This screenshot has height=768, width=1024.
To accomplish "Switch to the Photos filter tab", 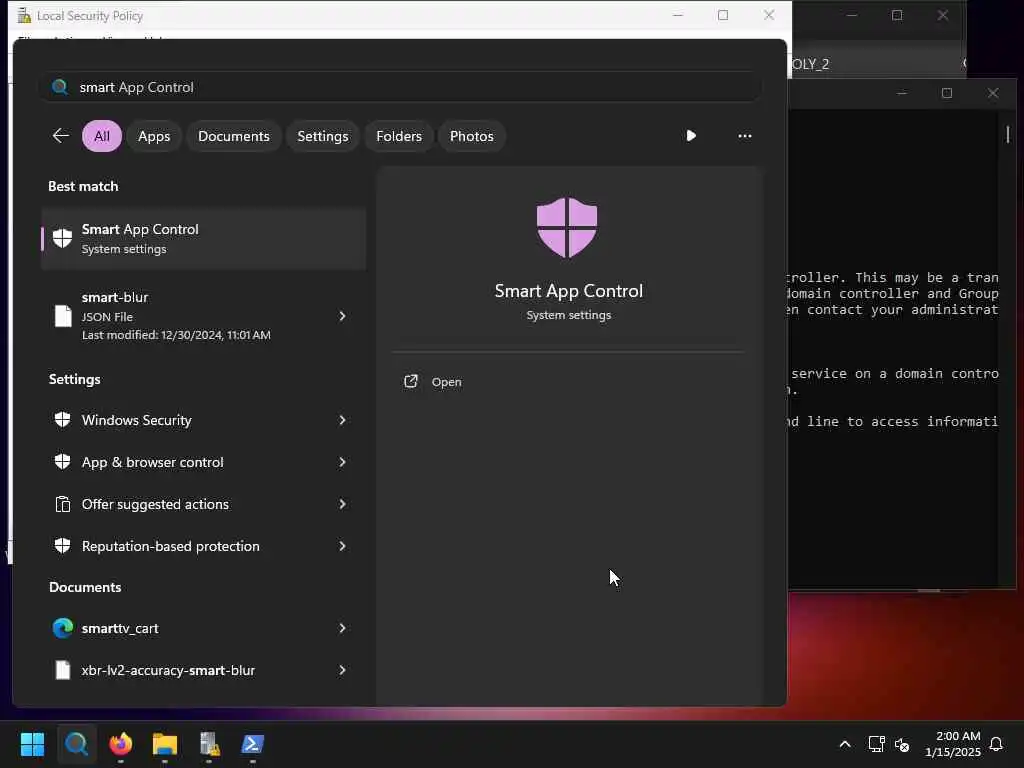I will pos(472,136).
